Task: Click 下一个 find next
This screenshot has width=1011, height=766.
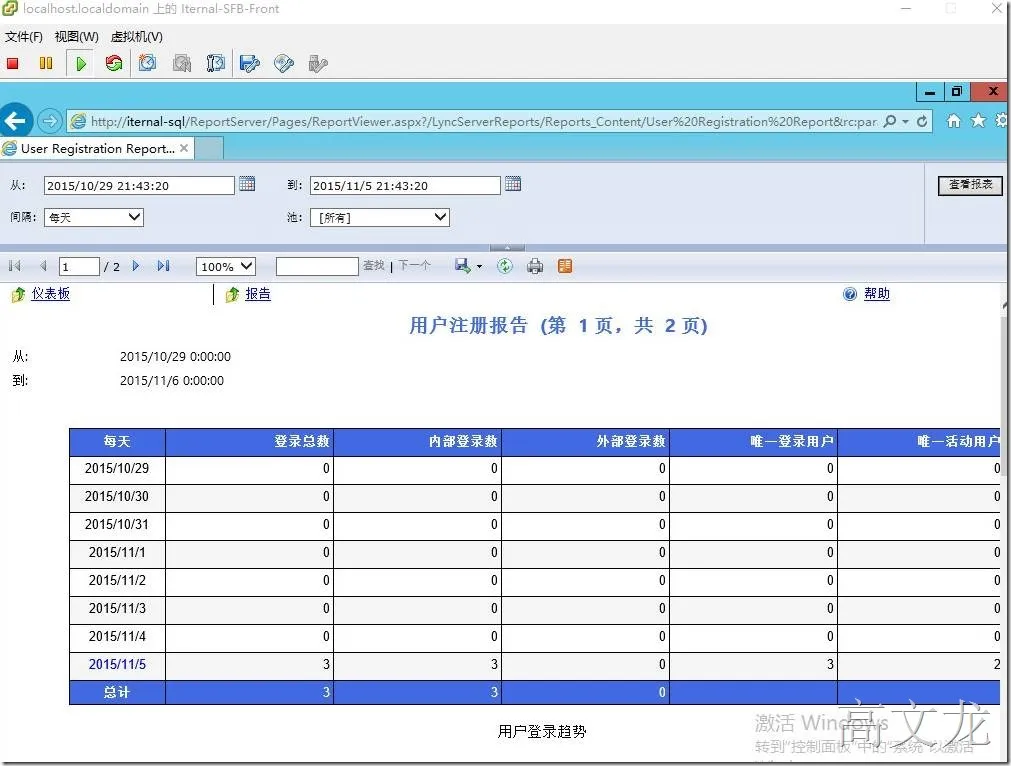Action: click(x=414, y=265)
